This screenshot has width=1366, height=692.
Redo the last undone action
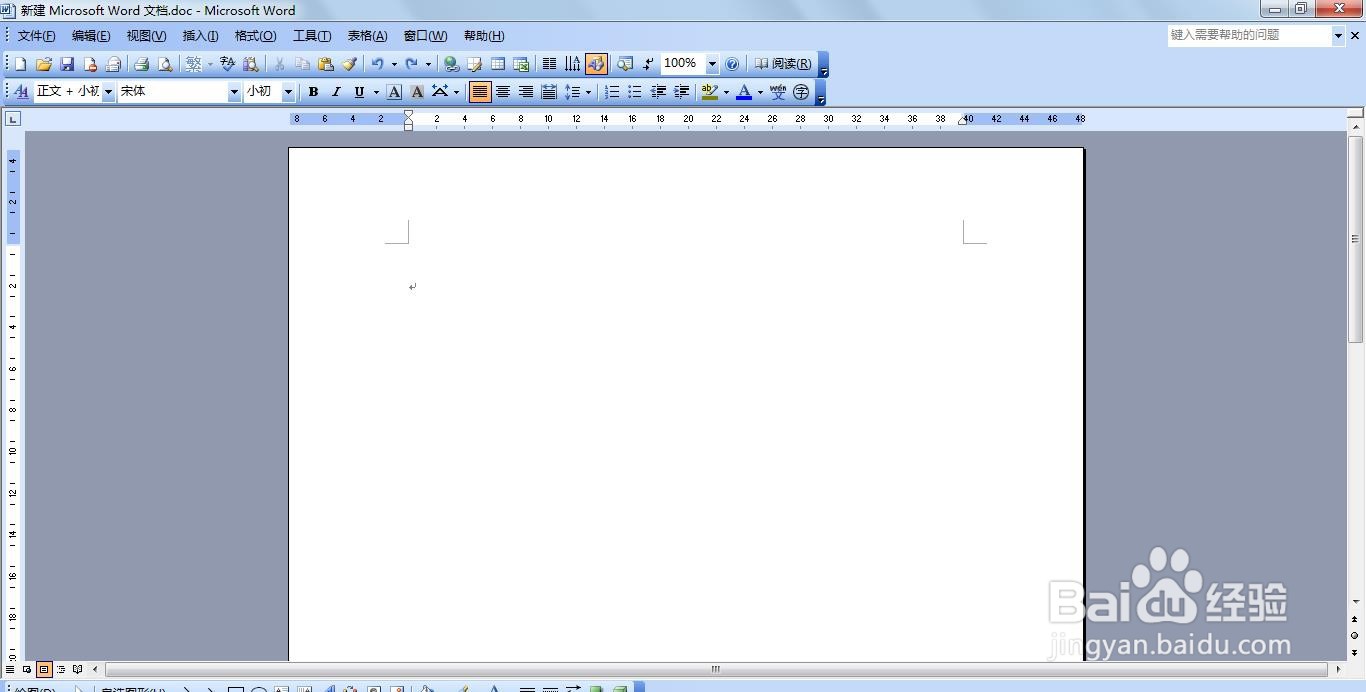411,64
